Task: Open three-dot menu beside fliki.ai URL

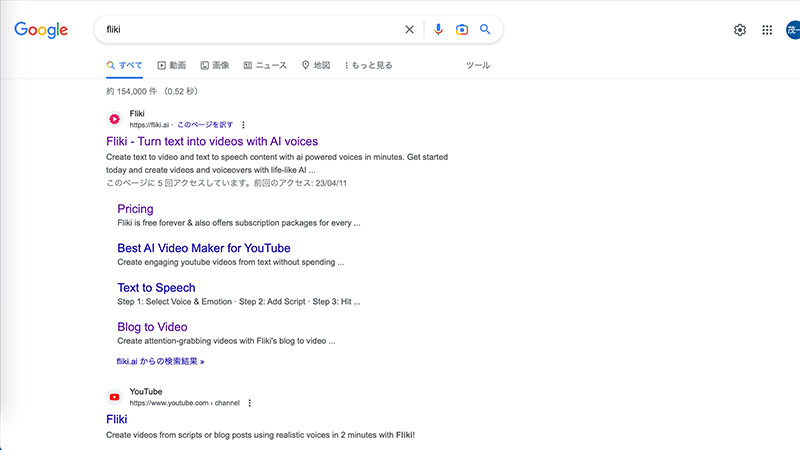Action: point(243,125)
